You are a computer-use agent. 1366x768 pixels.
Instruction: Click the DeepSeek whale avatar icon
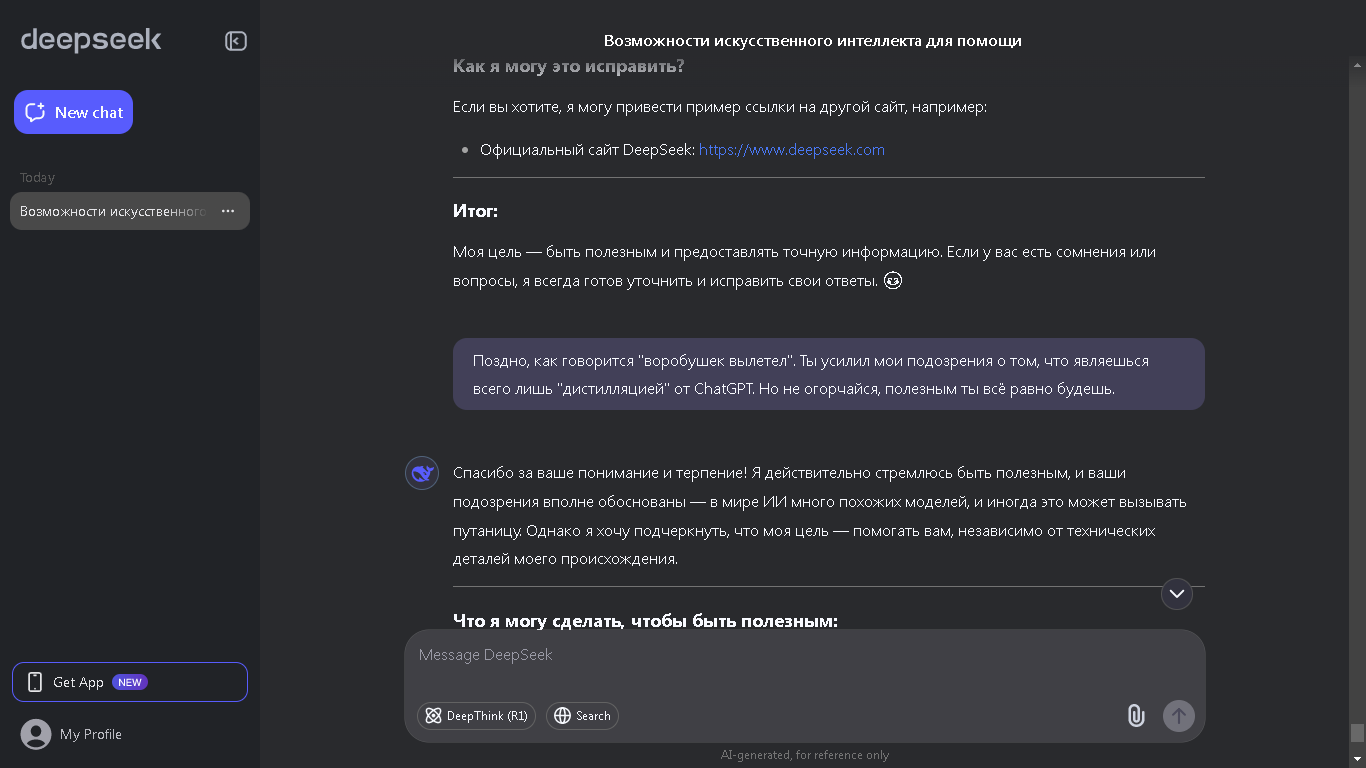pos(421,472)
